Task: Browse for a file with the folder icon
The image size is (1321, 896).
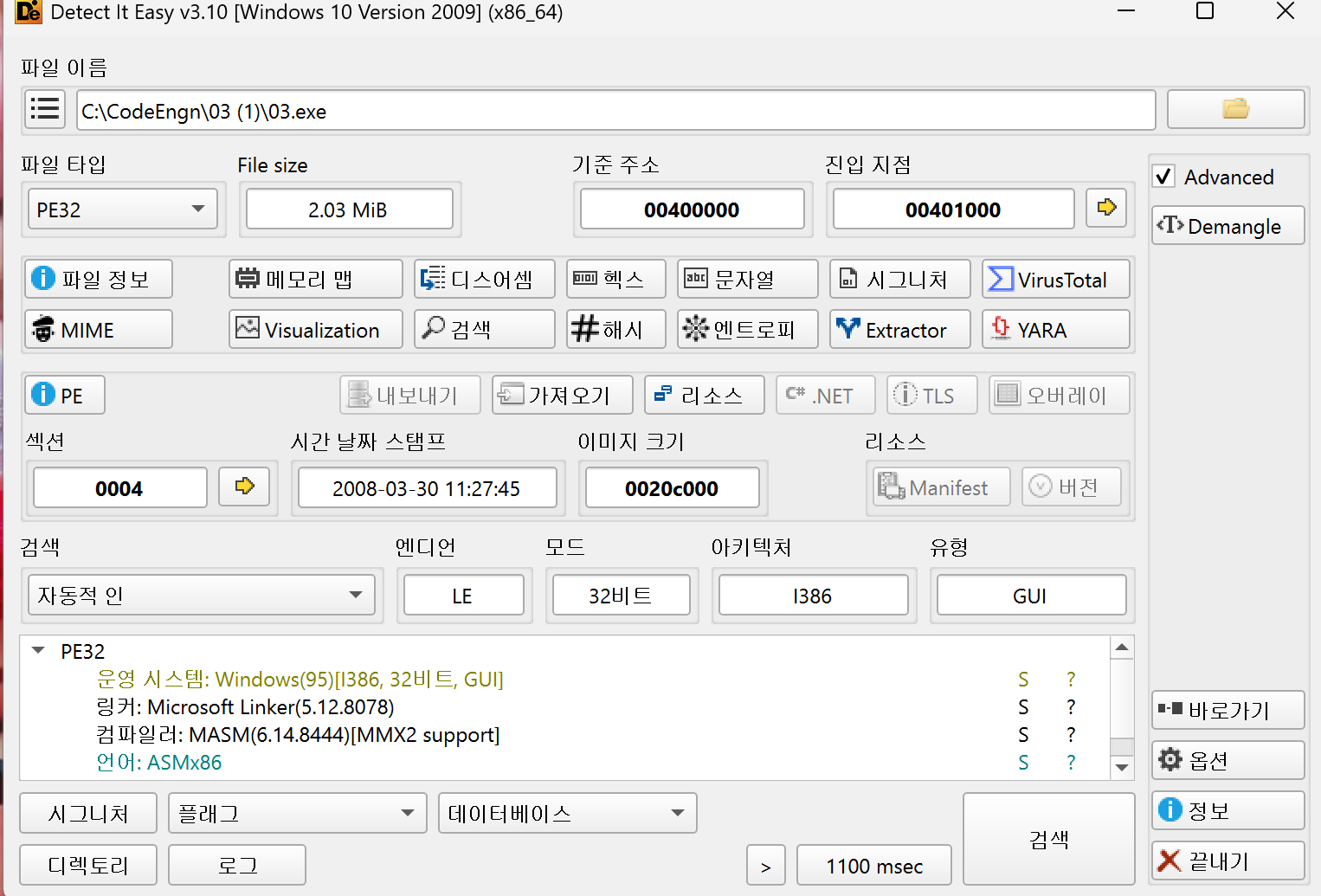Action: pyautogui.click(x=1235, y=110)
